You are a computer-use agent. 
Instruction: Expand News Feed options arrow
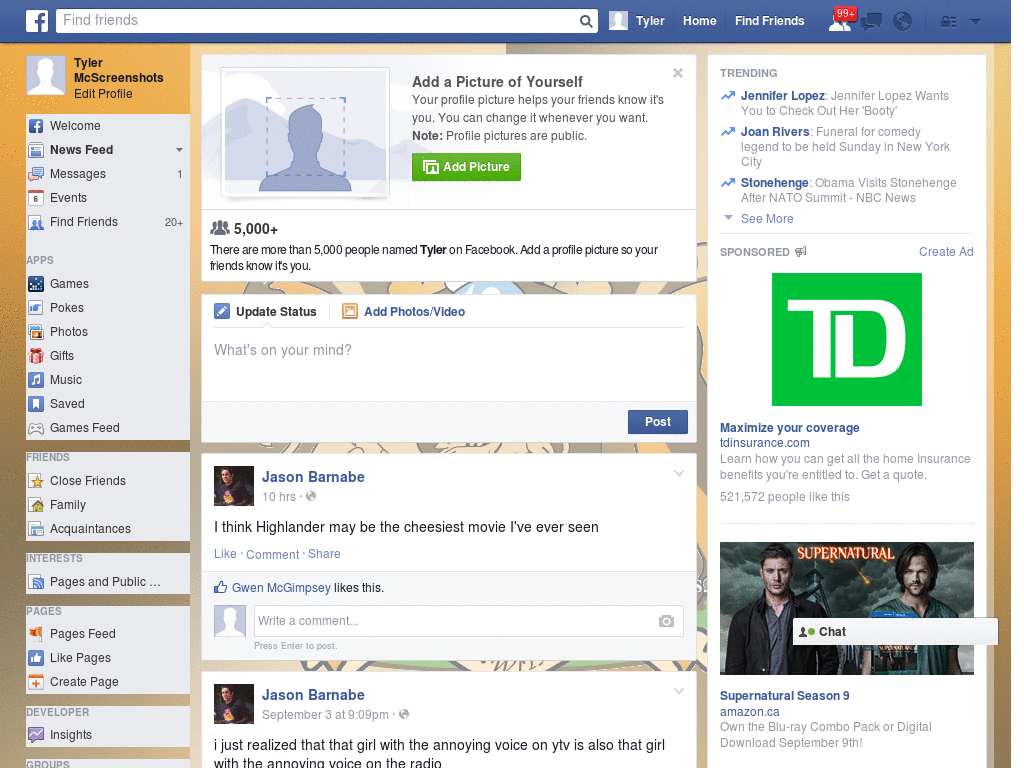click(x=180, y=150)
